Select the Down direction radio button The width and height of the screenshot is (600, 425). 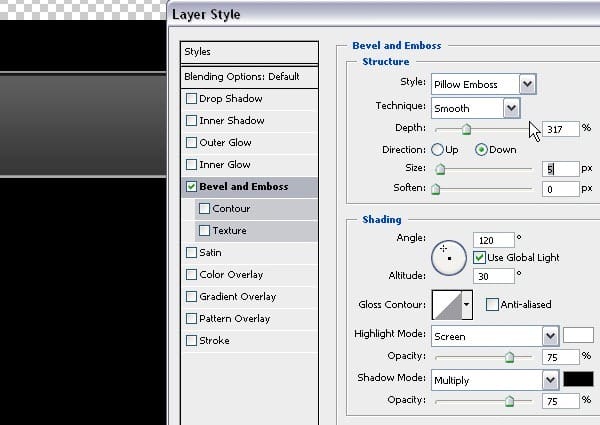pos(481,150)
